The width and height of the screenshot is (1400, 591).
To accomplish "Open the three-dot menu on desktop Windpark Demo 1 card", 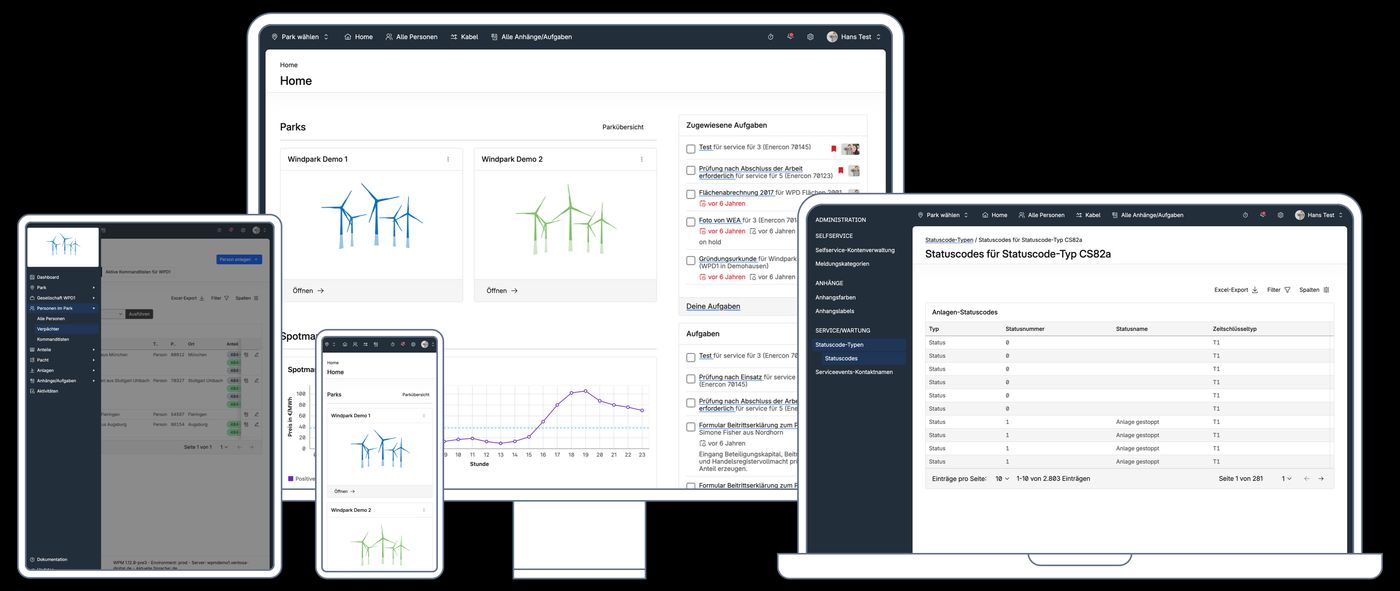I will point(447,159).
